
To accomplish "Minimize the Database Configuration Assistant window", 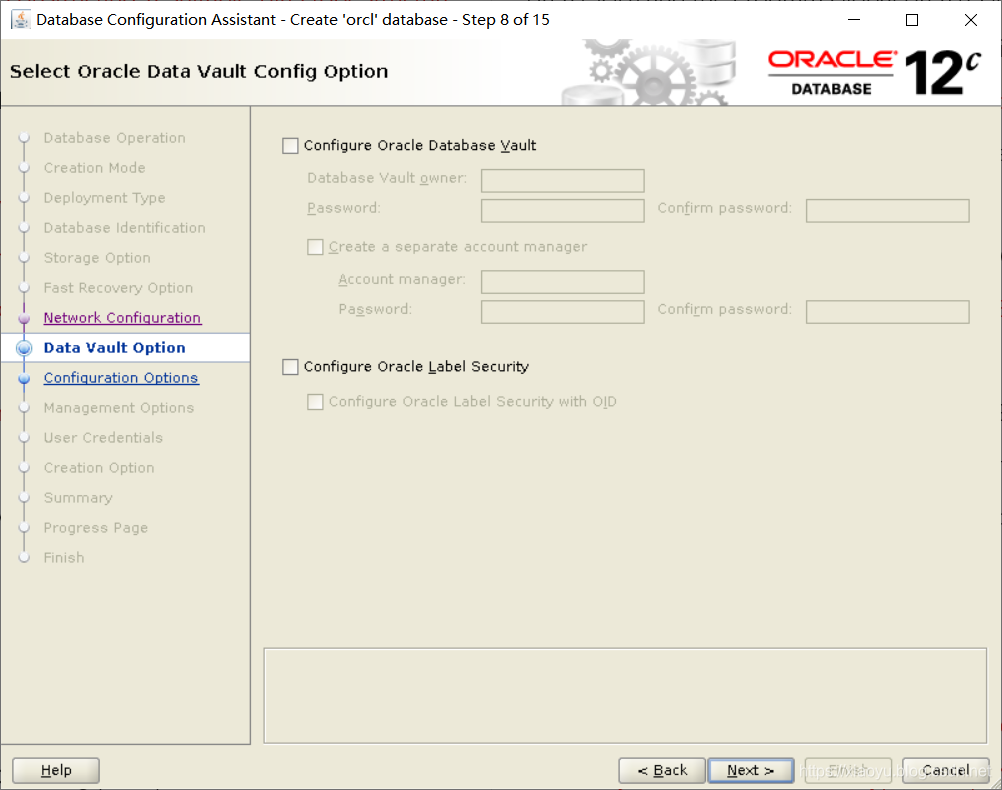I will (854, 20).
